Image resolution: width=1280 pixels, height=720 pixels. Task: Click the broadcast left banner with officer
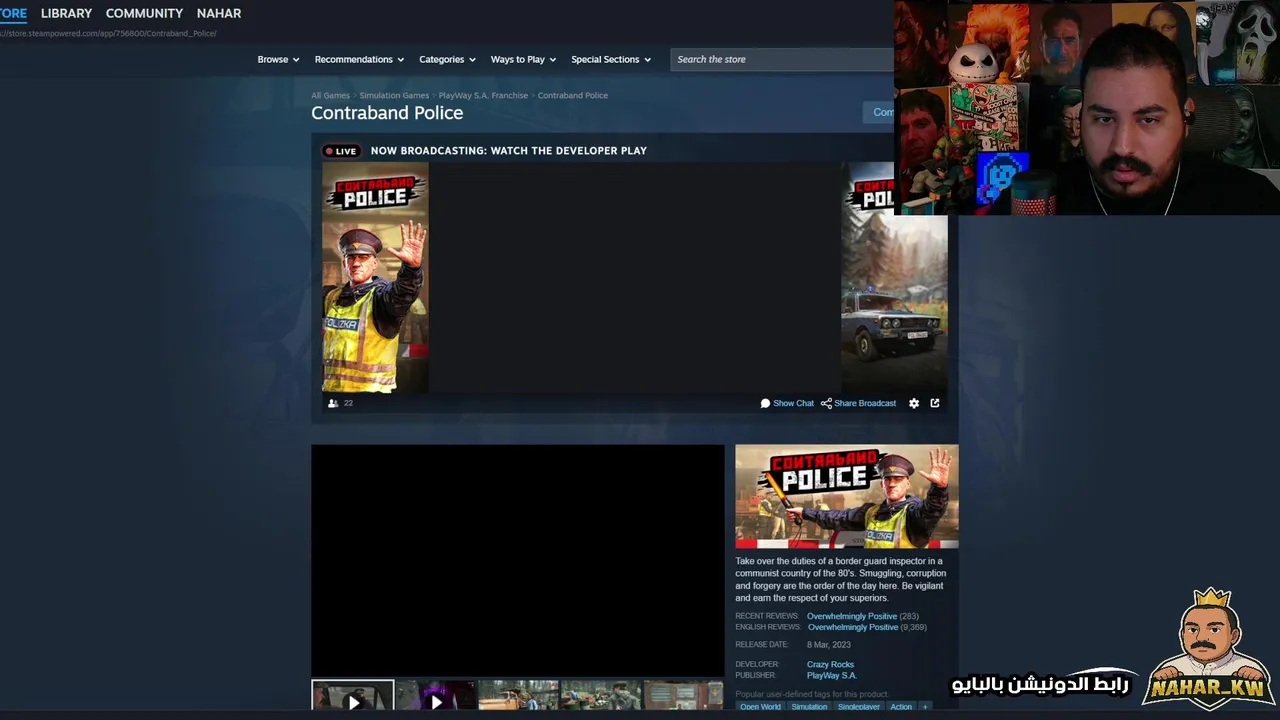coord(375,278)
